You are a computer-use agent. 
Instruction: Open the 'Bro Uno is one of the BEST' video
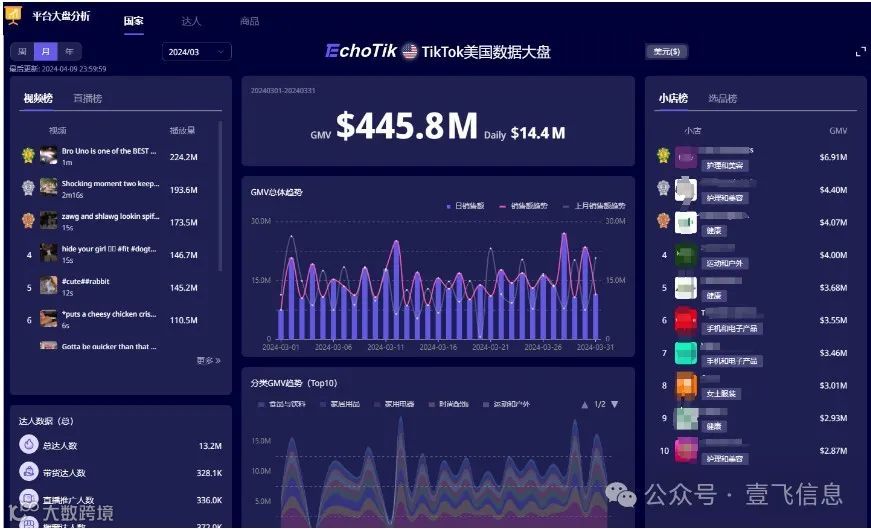pos(109,151)
